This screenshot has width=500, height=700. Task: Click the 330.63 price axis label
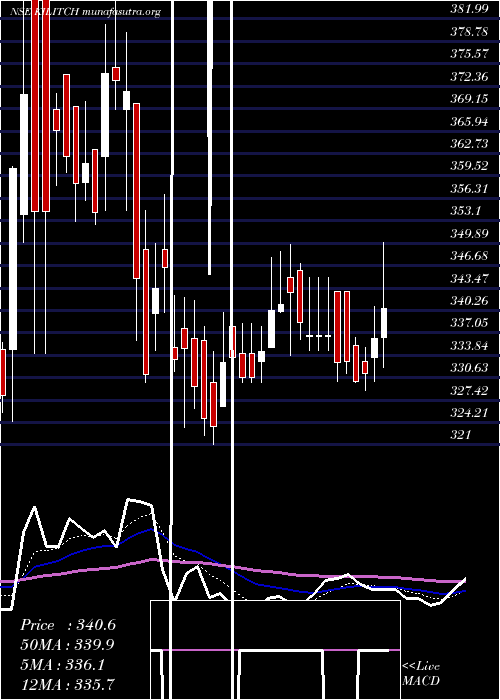tap(469, 368)
